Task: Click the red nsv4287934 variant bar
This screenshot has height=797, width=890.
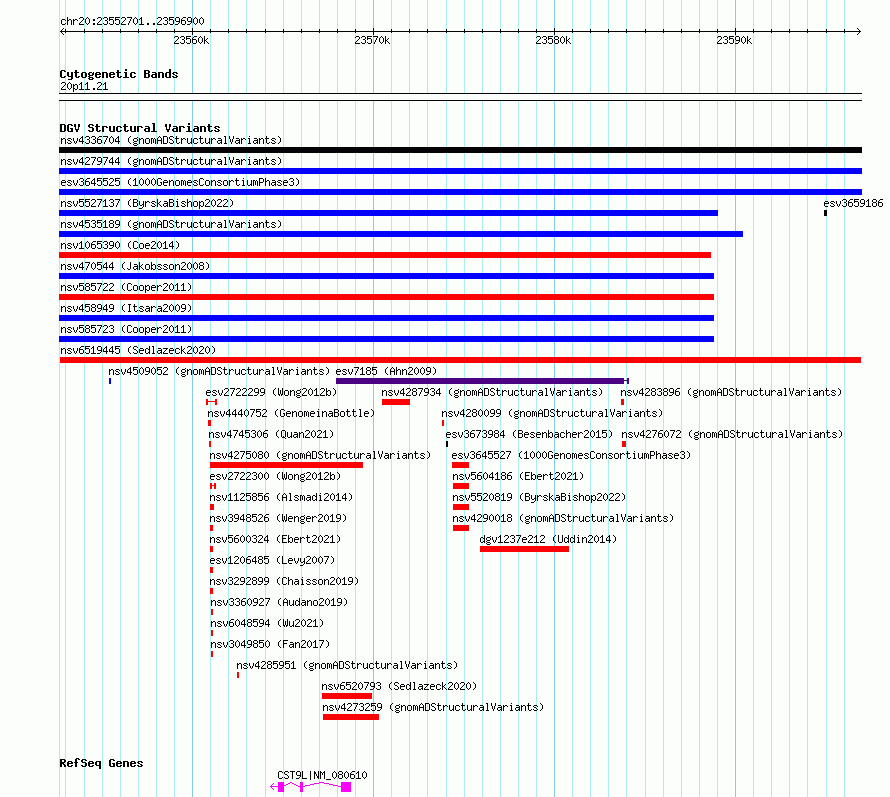Action: tap(396, 402)
